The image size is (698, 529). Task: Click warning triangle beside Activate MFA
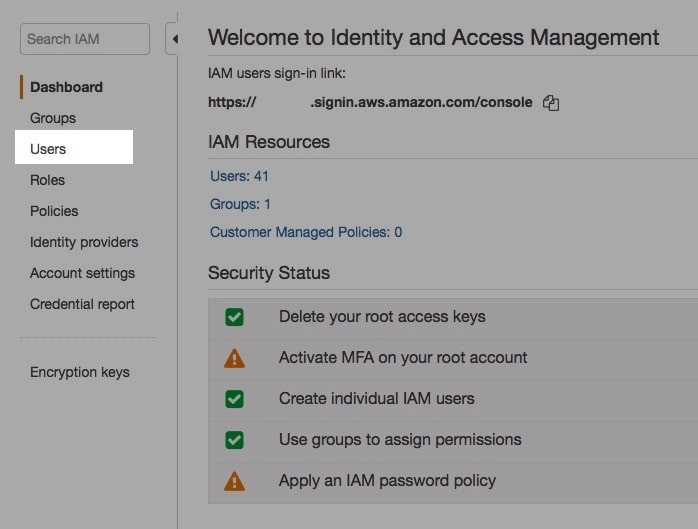[x=234, y=358]
